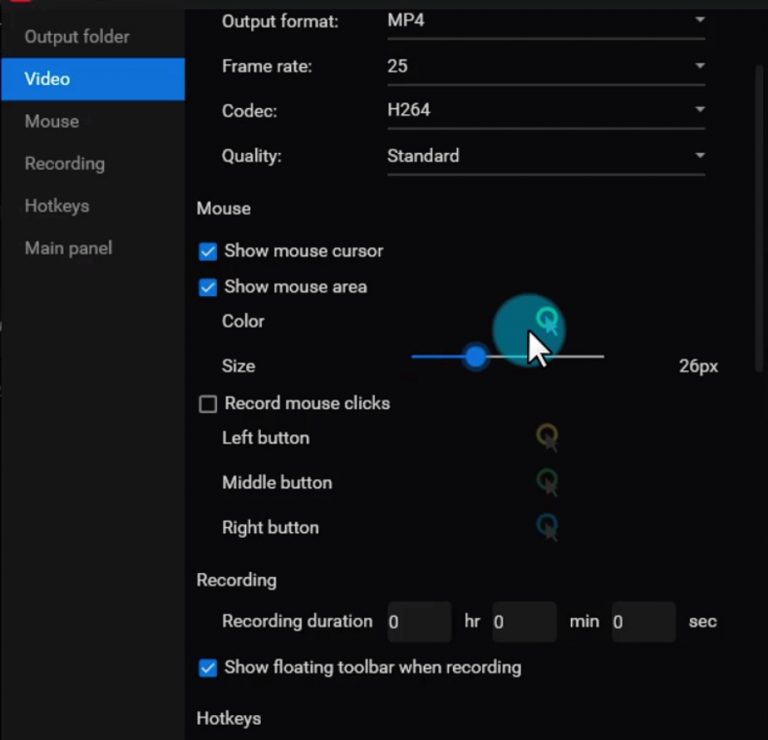Image resolution: width=768 pixels, height=740 pixels.
Task: Uncheck Show mouse area
Action: 208,287
